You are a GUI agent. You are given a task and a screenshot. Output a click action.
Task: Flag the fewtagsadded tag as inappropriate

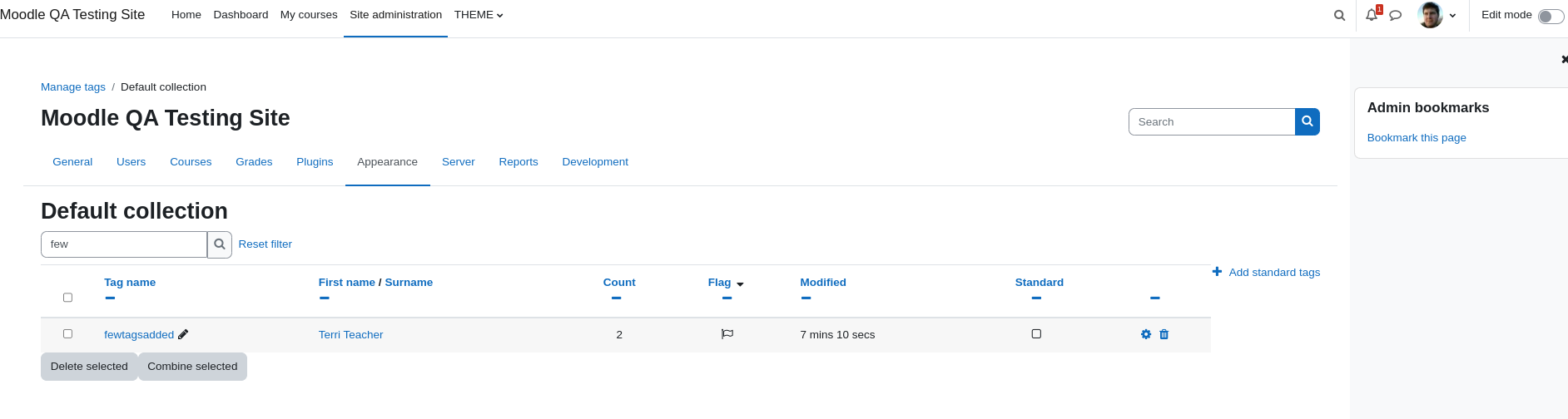click(x=727, y=334)
